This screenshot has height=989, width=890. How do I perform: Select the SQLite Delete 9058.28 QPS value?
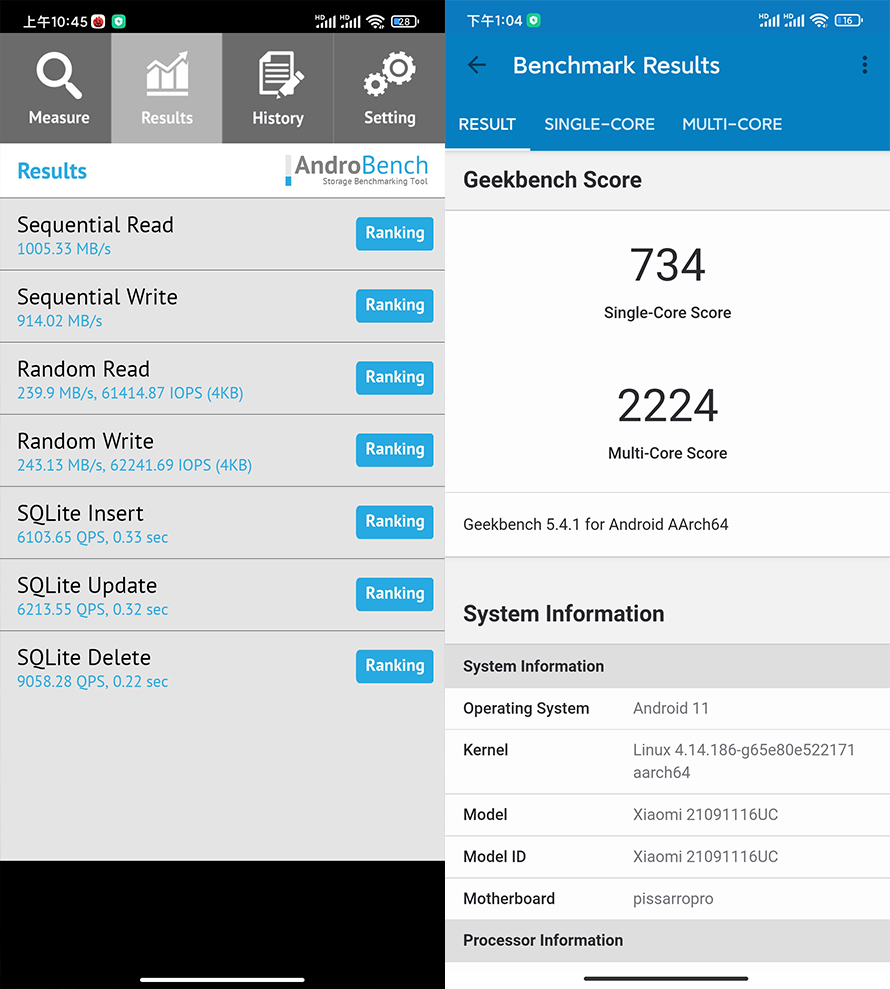92,681
